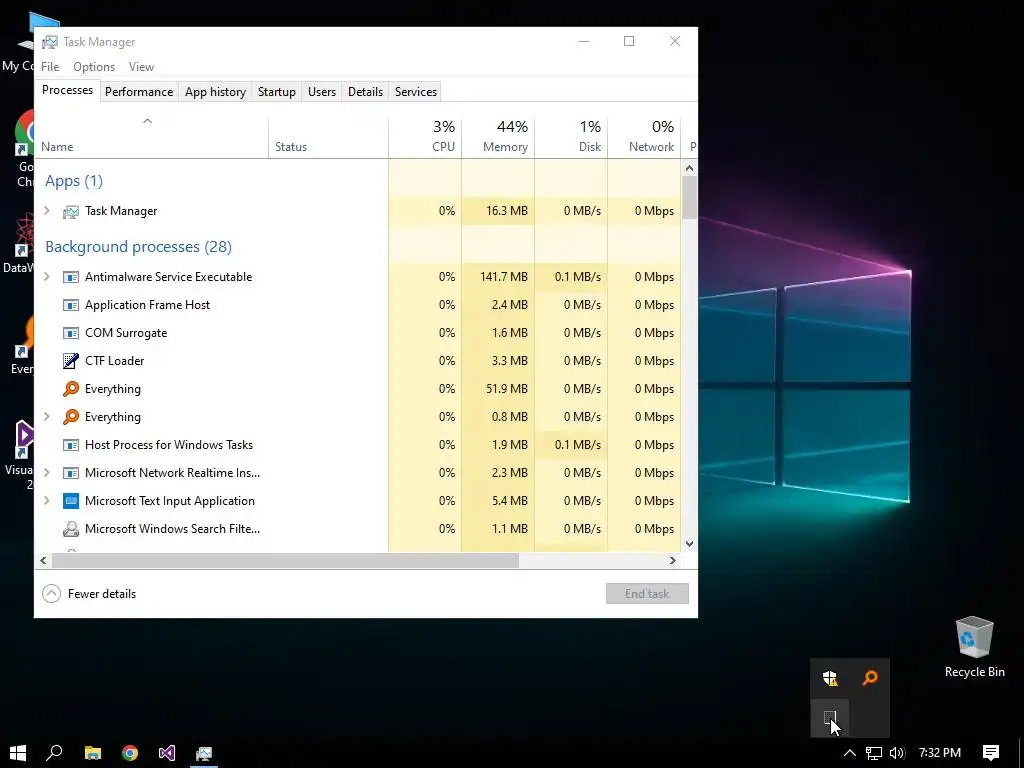Expand Microsoft Text Input Application row
This screenshot has width=1024, height=768.
click(46, 500)
